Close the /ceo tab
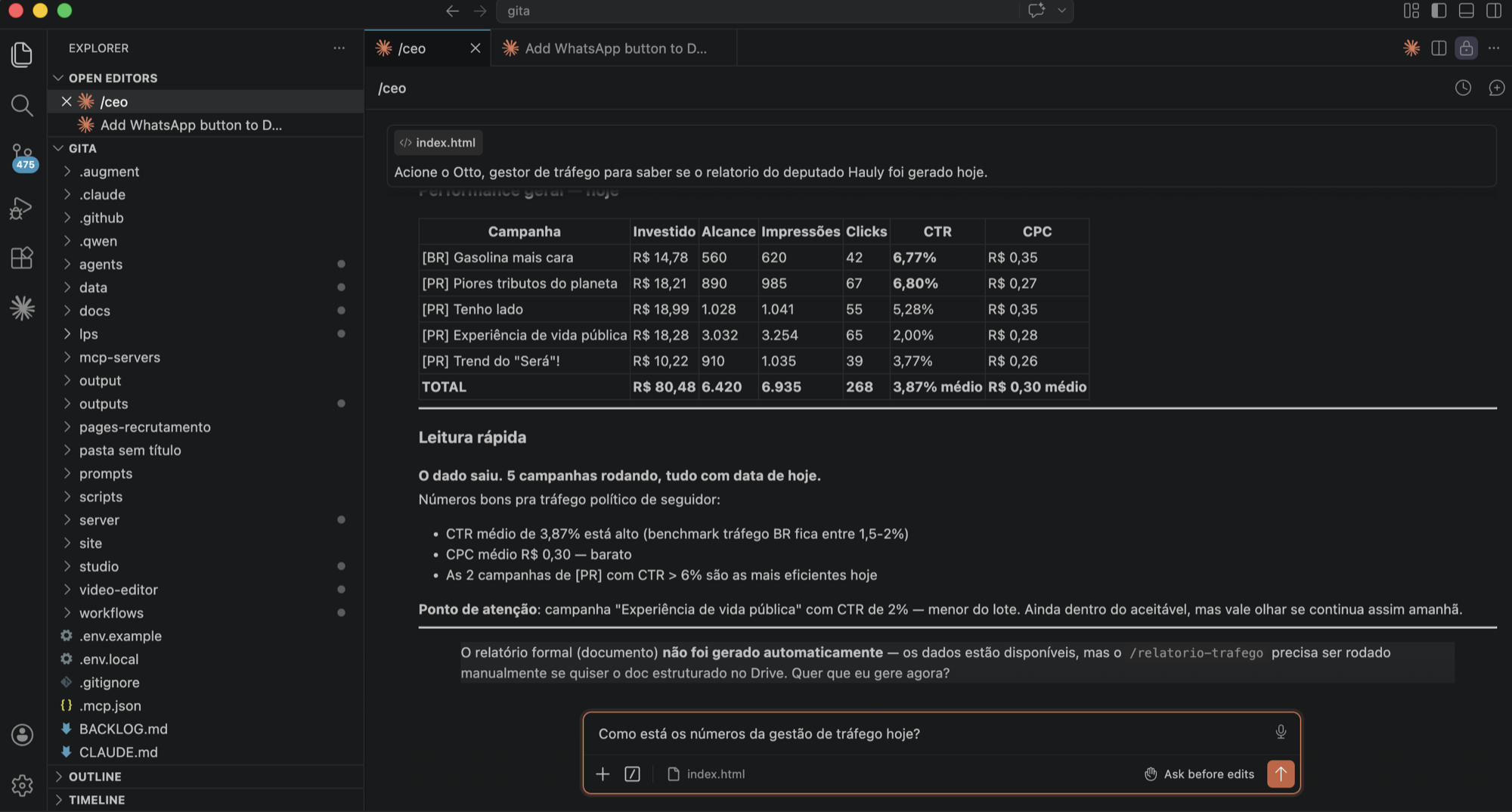This screenshot has height=812, width=1512. pos(475,48)
